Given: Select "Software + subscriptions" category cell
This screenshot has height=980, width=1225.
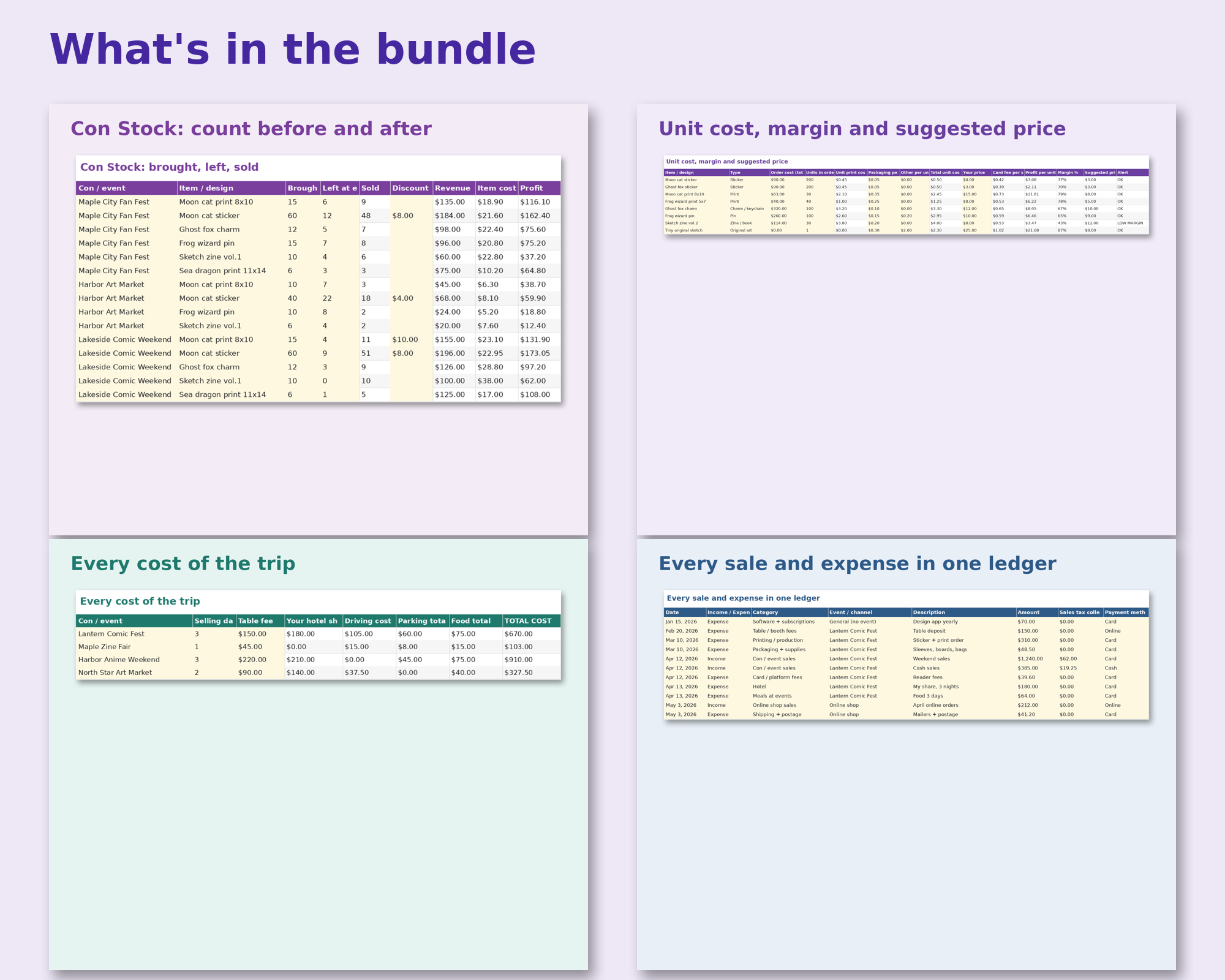Looking at the screenshot, I should point(789,622).
